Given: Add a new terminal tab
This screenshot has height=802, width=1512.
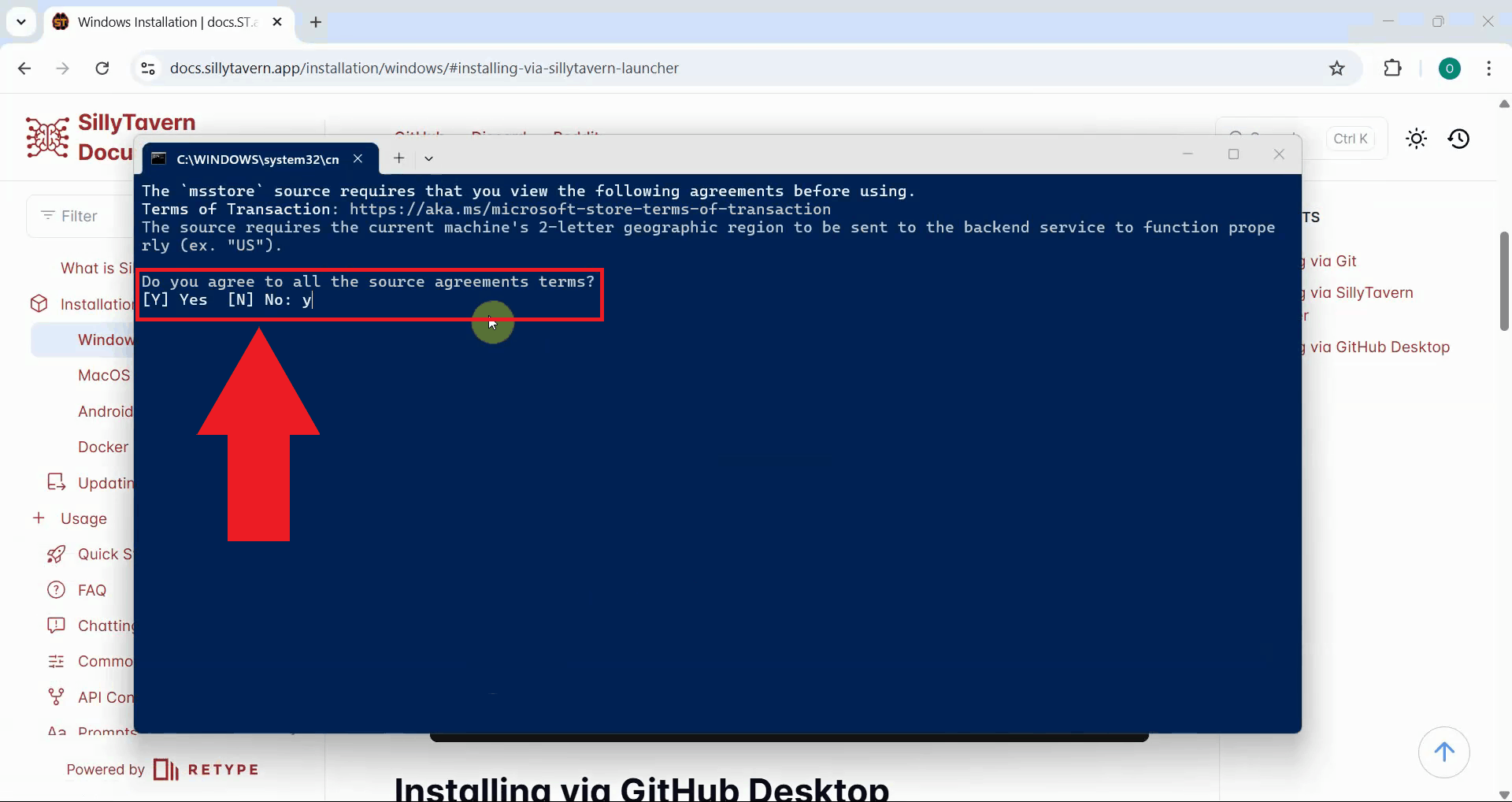Looking at the screenshot, I should point(399,158).
